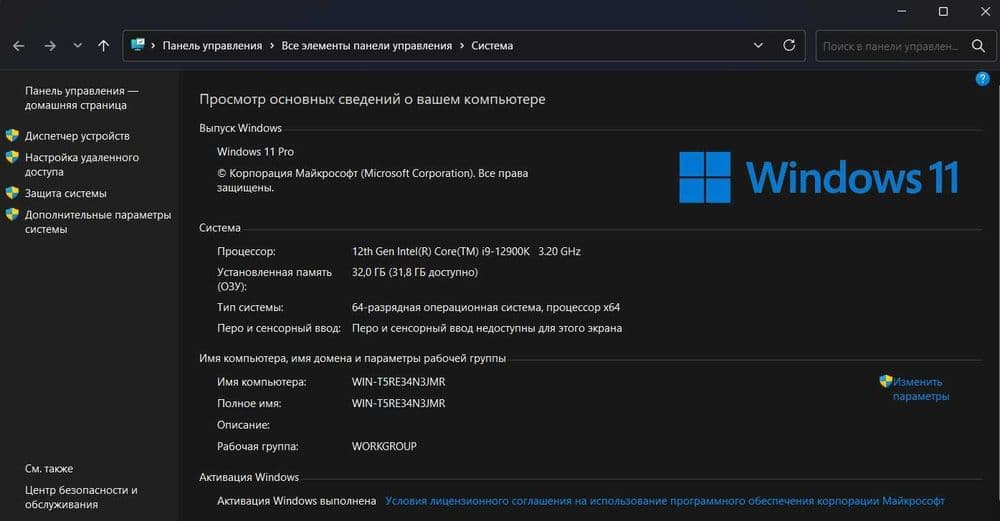This screenshot has height=521, width=1000.
Task: Open help with the blue question mark icon
Action: click(983, 78)
